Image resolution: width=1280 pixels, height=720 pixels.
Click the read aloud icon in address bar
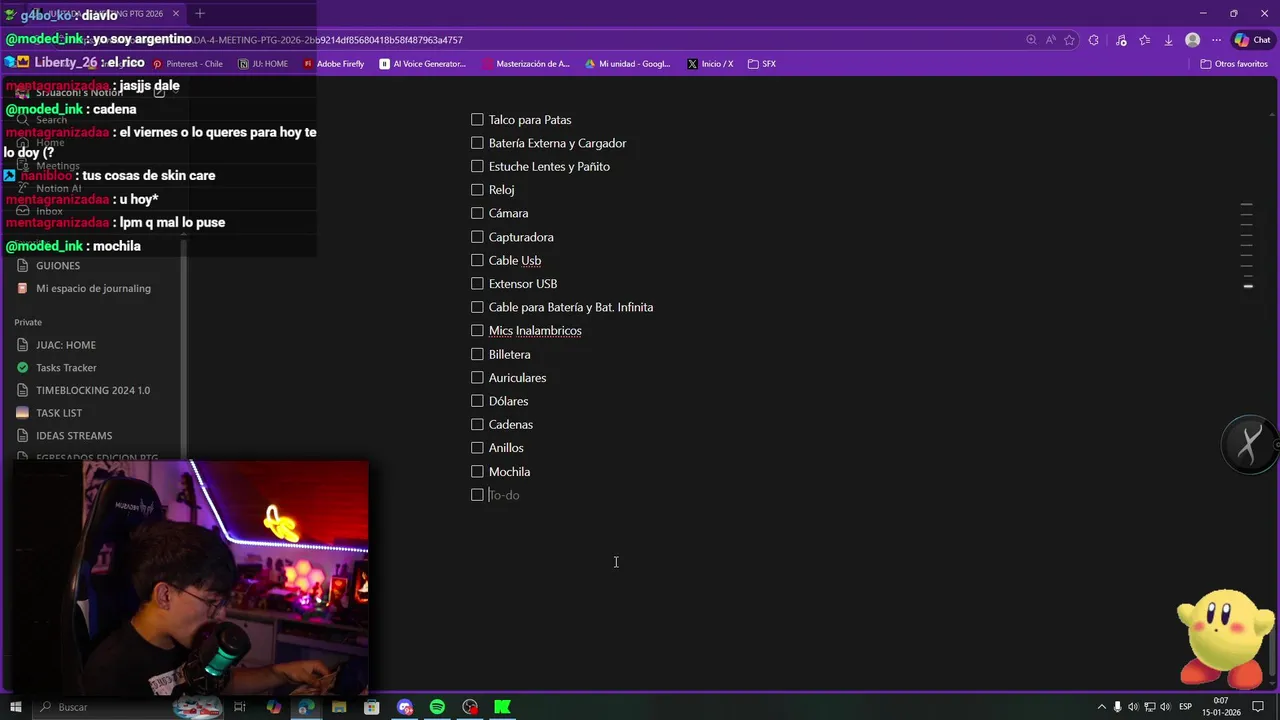(x=1050, y=40)
